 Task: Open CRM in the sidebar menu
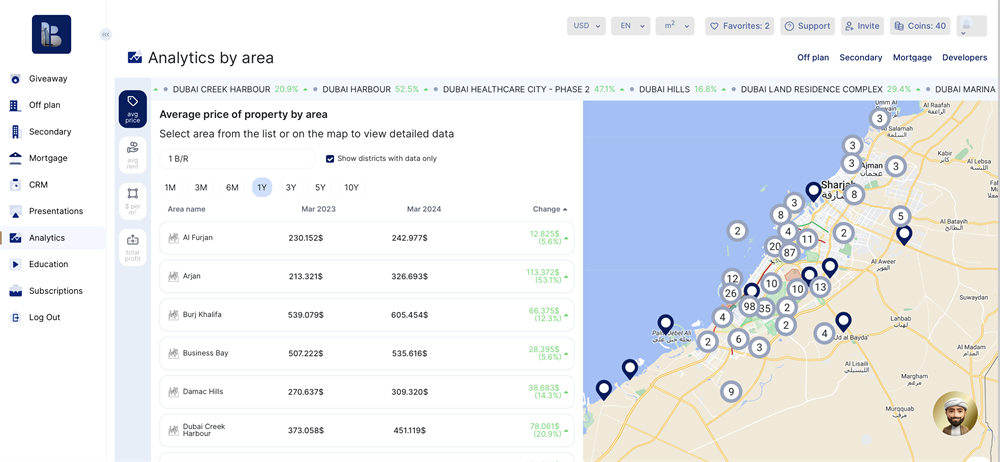tap(38, 185)
